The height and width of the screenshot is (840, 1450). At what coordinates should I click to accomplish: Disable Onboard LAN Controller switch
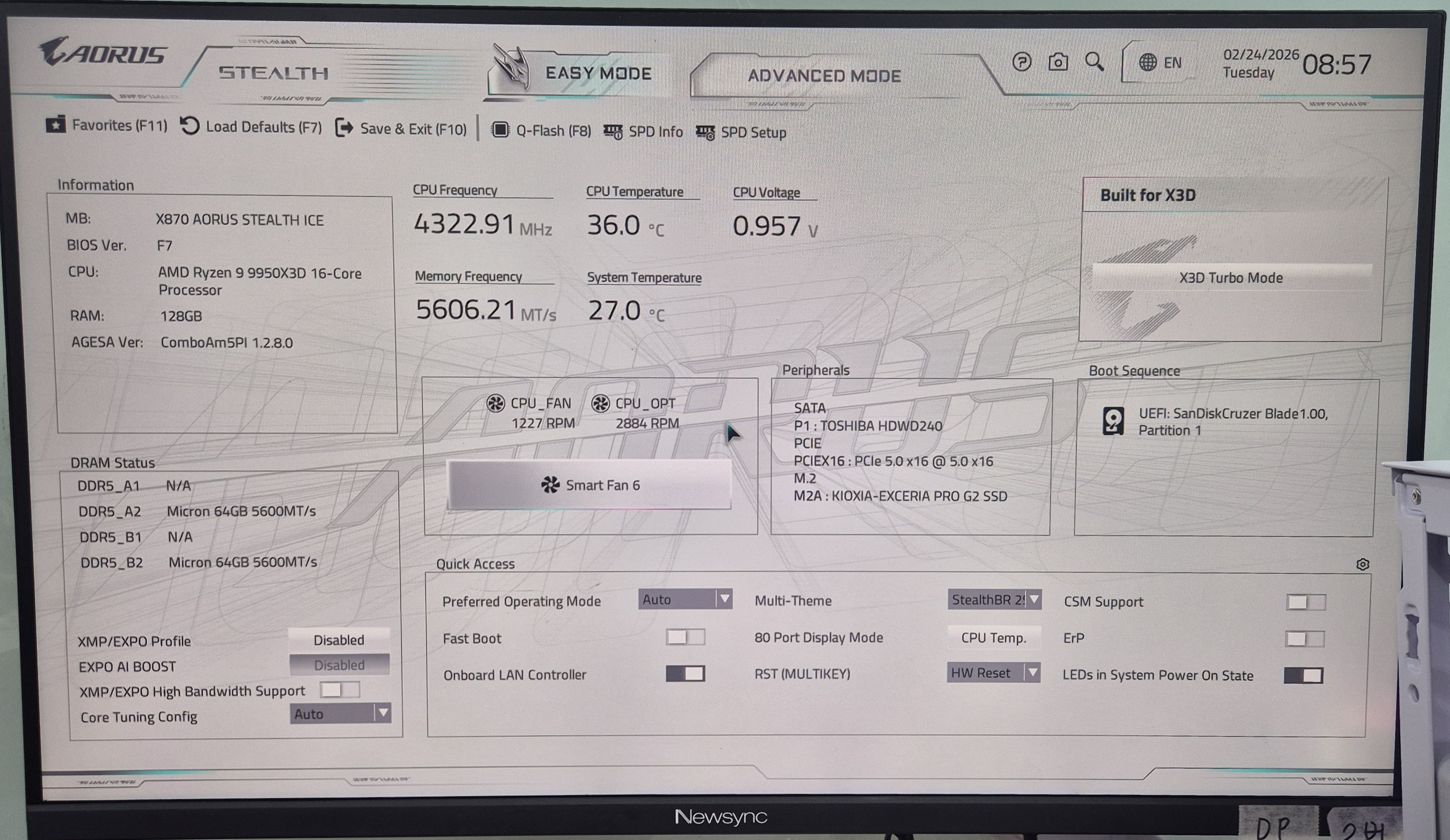[x=685, y=674]
